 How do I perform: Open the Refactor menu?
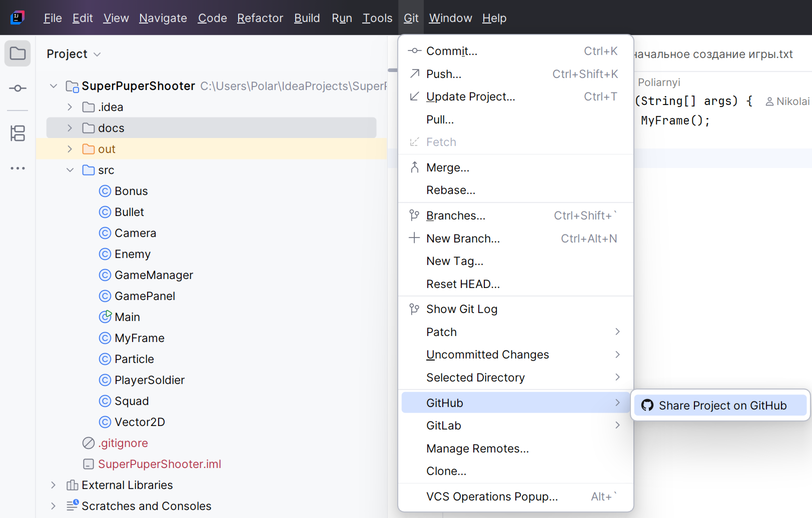click(260, 18)
